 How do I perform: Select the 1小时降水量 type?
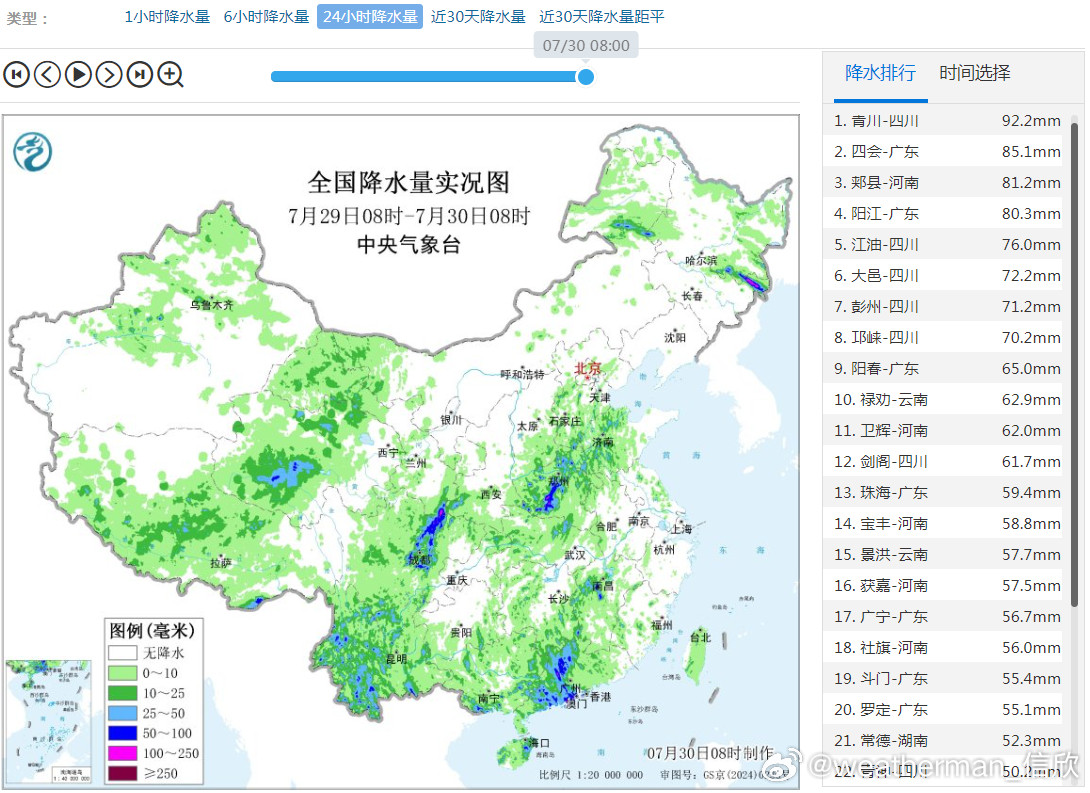click(x=167, y=17)
